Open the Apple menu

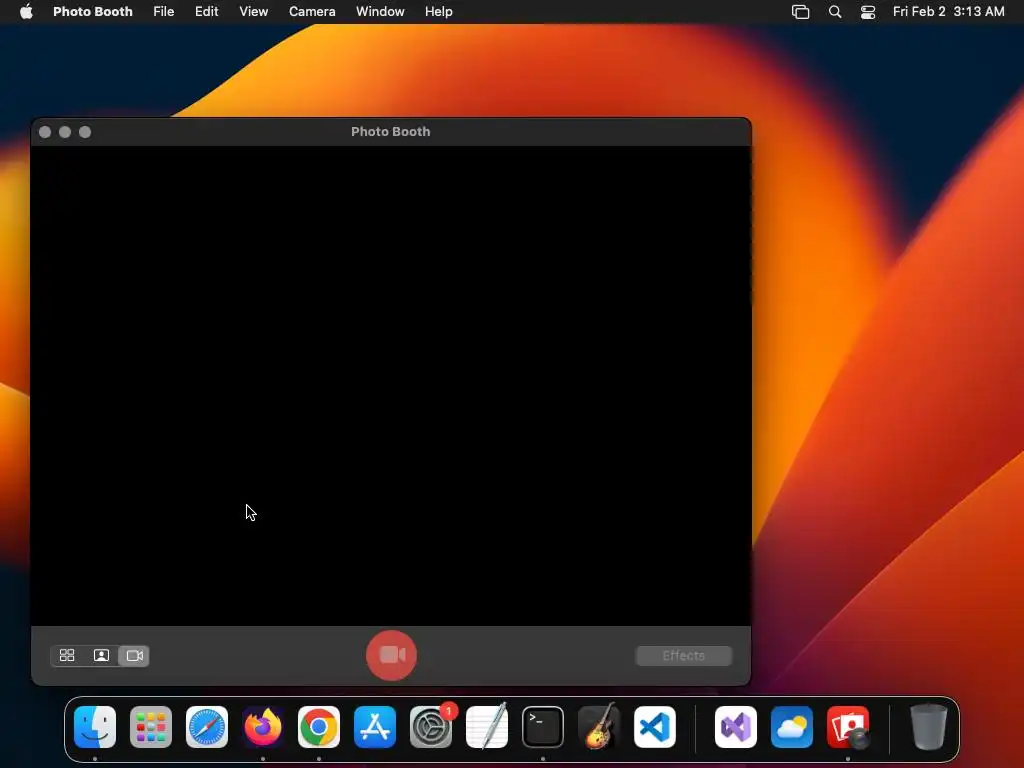[x=26, y=12]
